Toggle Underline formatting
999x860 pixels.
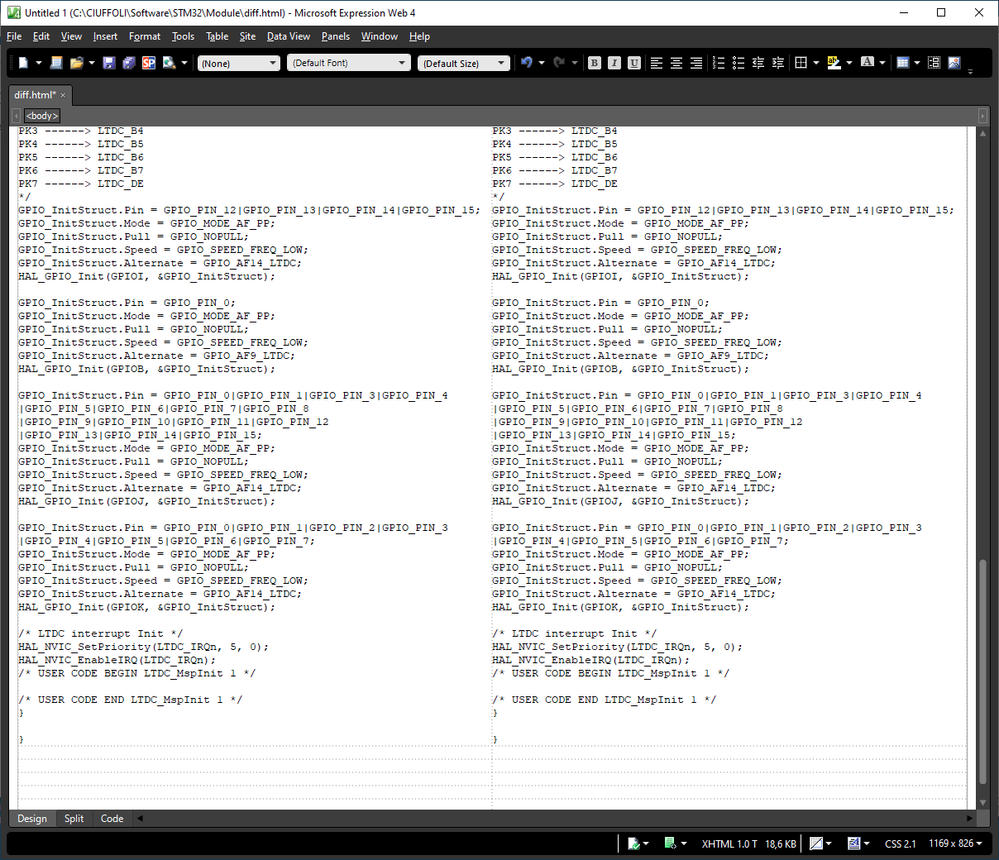634,63
